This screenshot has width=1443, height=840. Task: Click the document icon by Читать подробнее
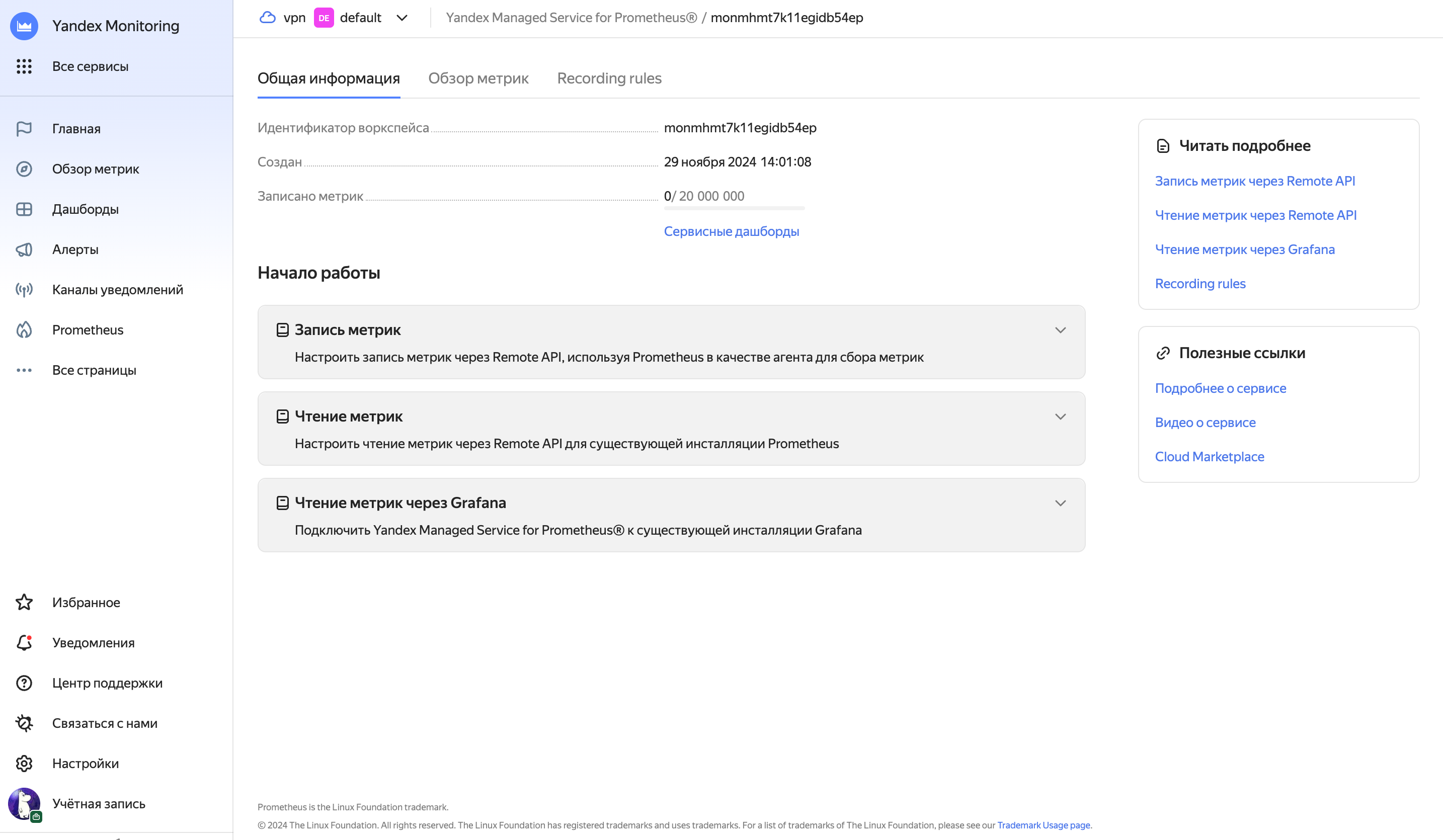point(1163,146)
